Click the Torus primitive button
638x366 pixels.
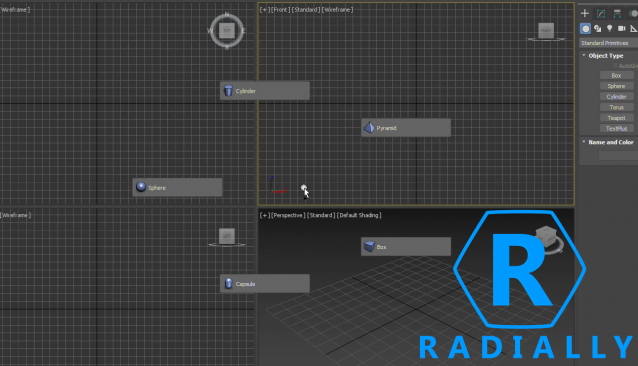[616, 107]
